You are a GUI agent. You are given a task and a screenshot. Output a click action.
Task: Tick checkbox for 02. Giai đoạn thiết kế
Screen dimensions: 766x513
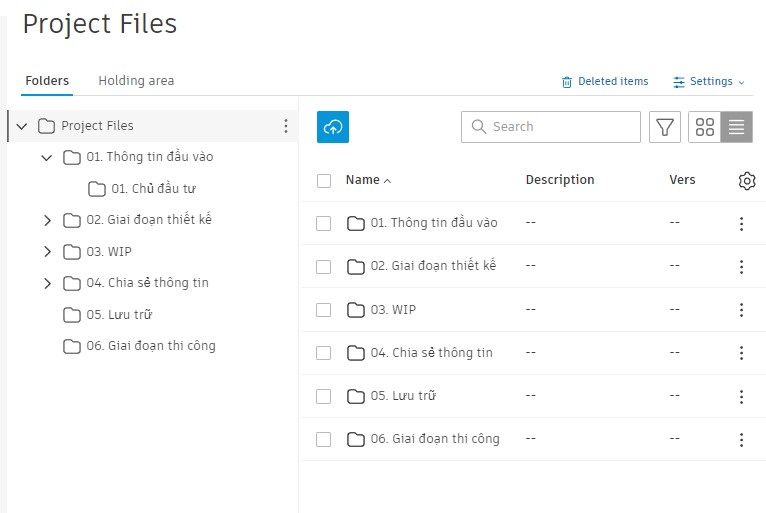(323, 267)
